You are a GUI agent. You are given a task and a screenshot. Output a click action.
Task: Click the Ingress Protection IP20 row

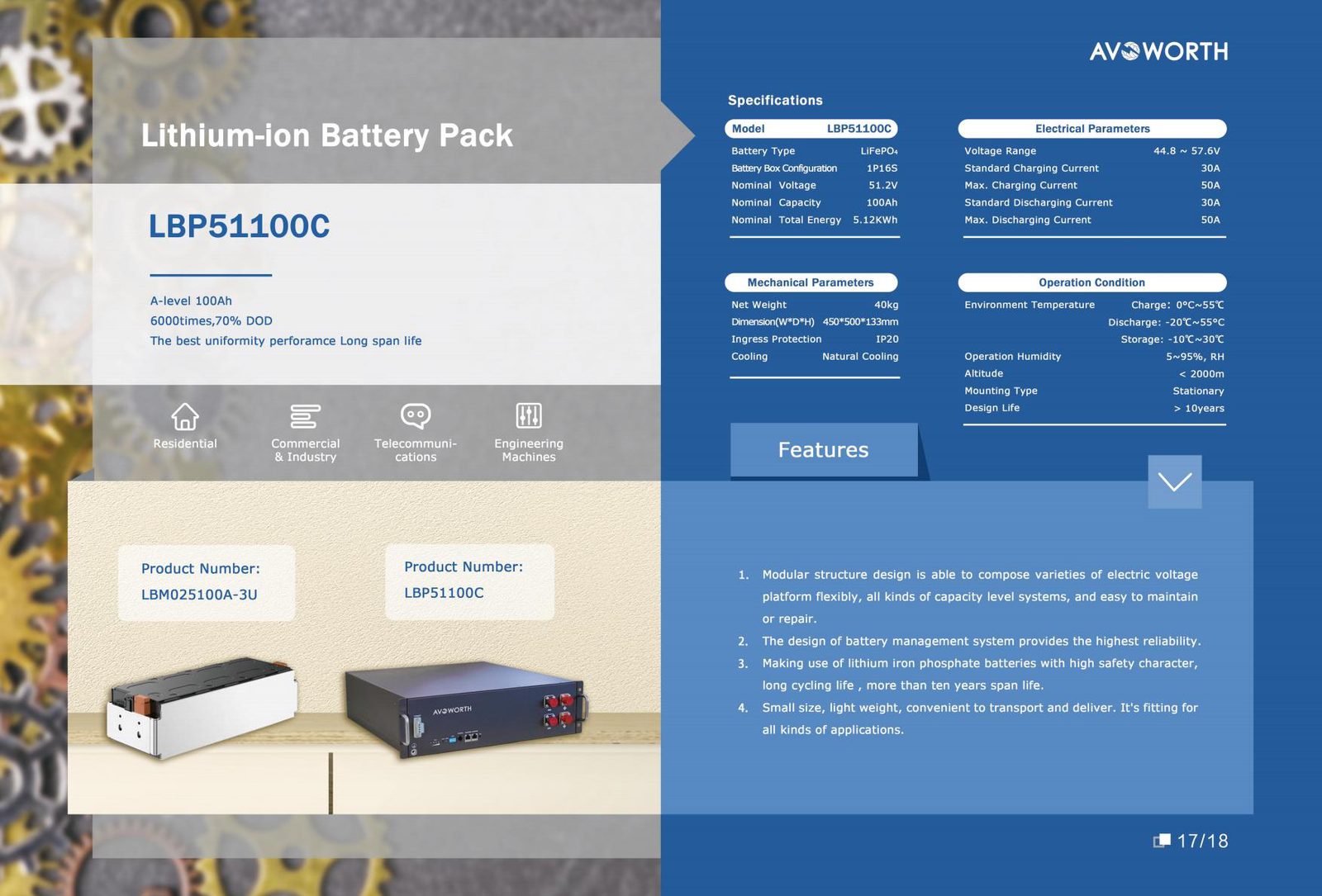coord(815,339)
